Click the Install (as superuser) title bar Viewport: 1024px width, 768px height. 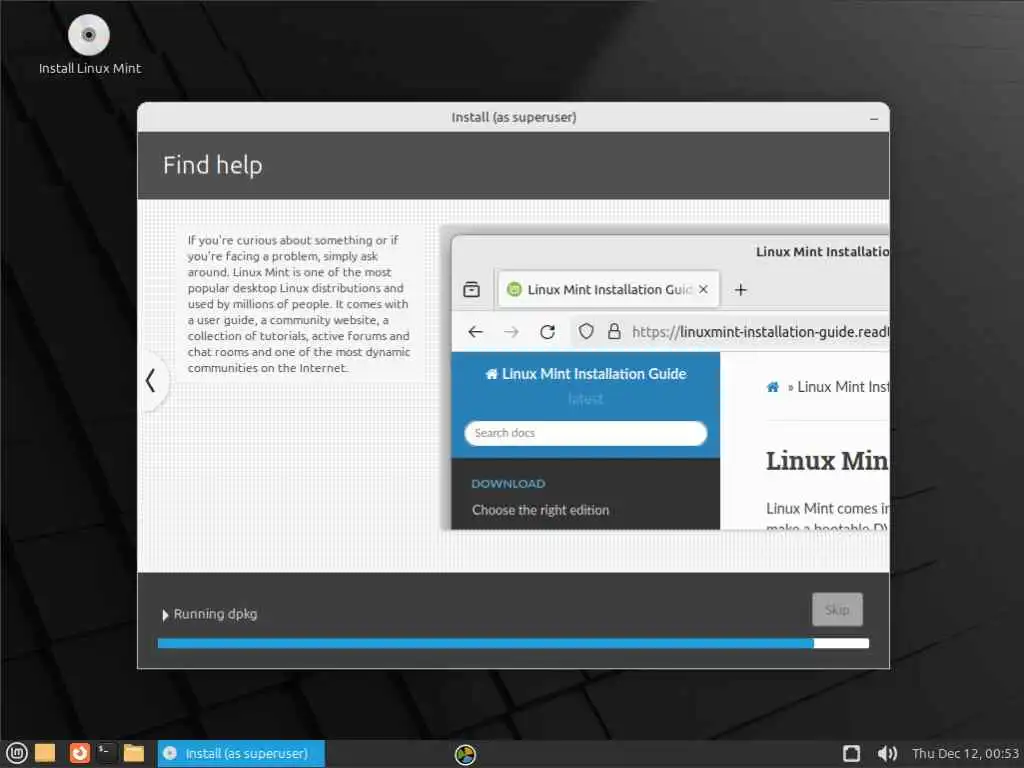pyautogui.click(x=513, y=118)
